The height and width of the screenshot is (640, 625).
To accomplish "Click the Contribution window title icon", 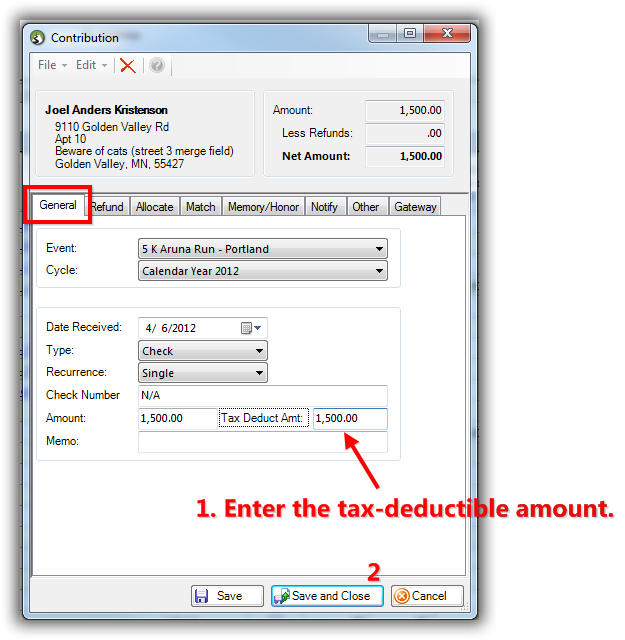I will (x=38, y=38).
